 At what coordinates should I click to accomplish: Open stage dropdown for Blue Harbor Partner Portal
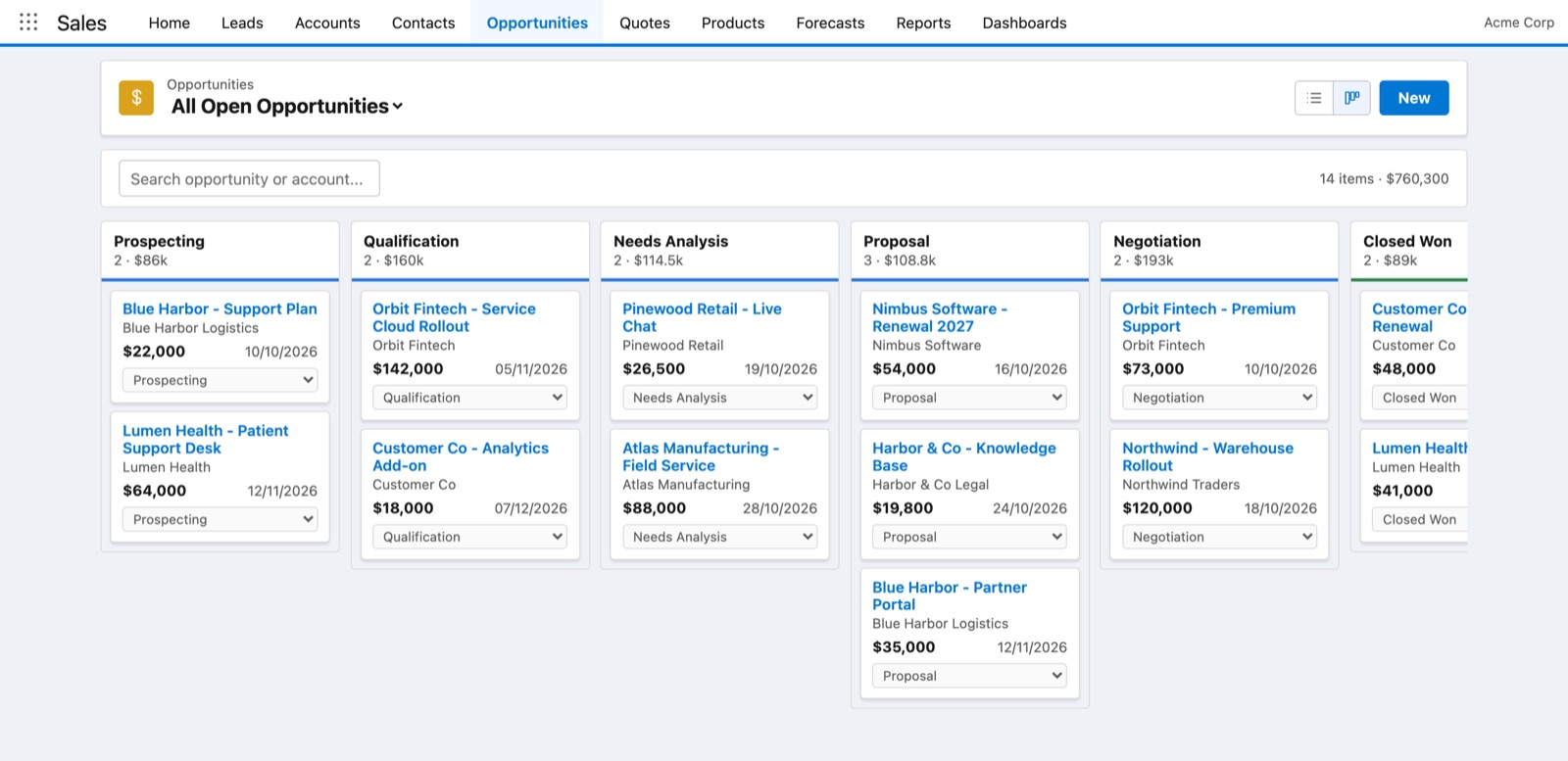point(969,676)
